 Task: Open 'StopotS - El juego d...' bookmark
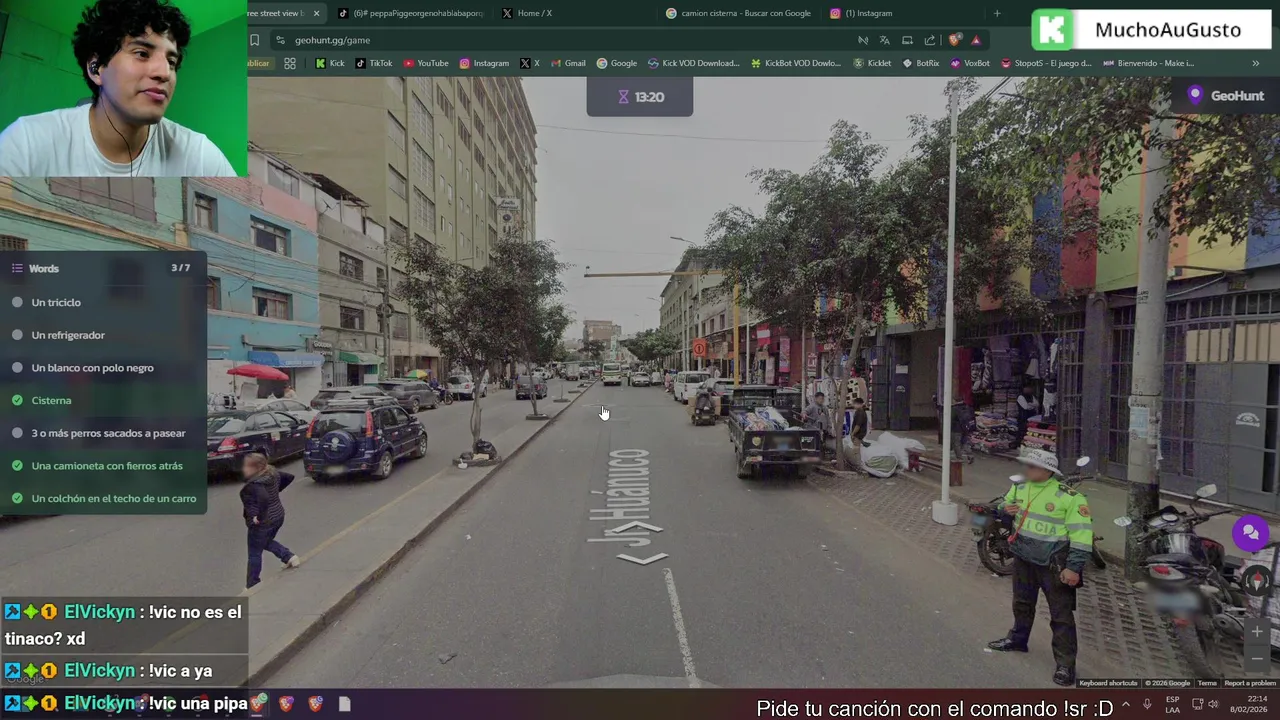(1046, 63)
